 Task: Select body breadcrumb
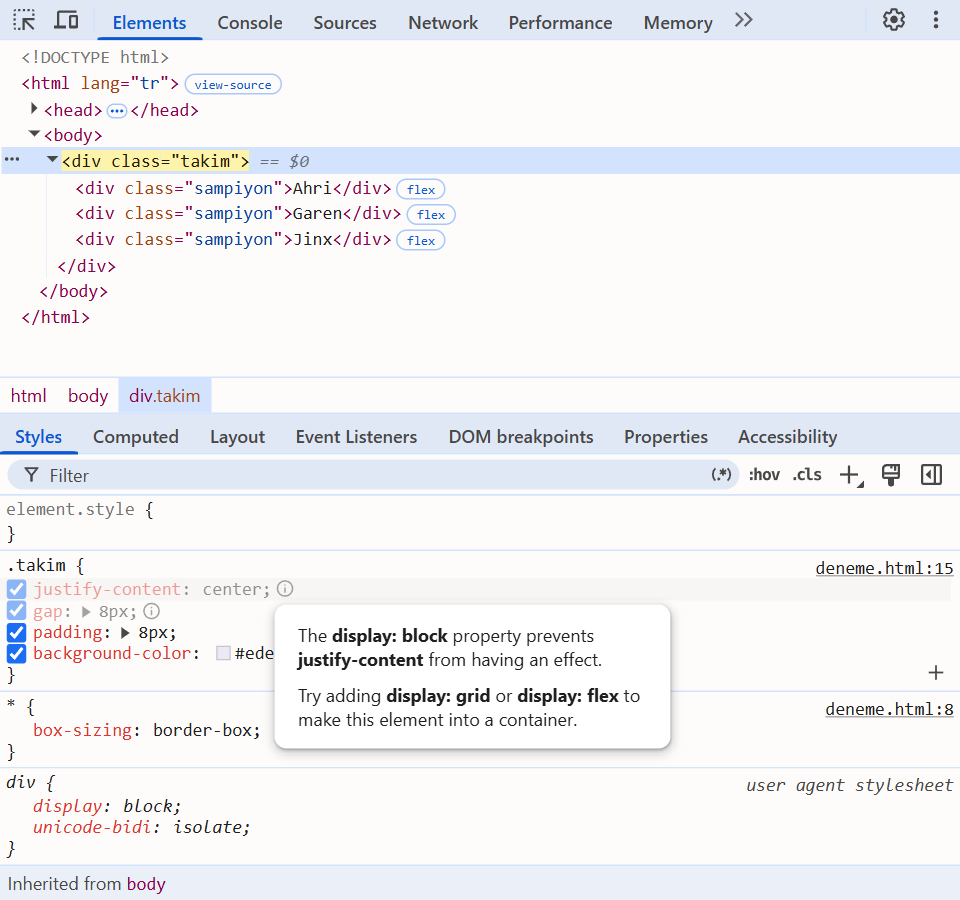tap(88, 396)
